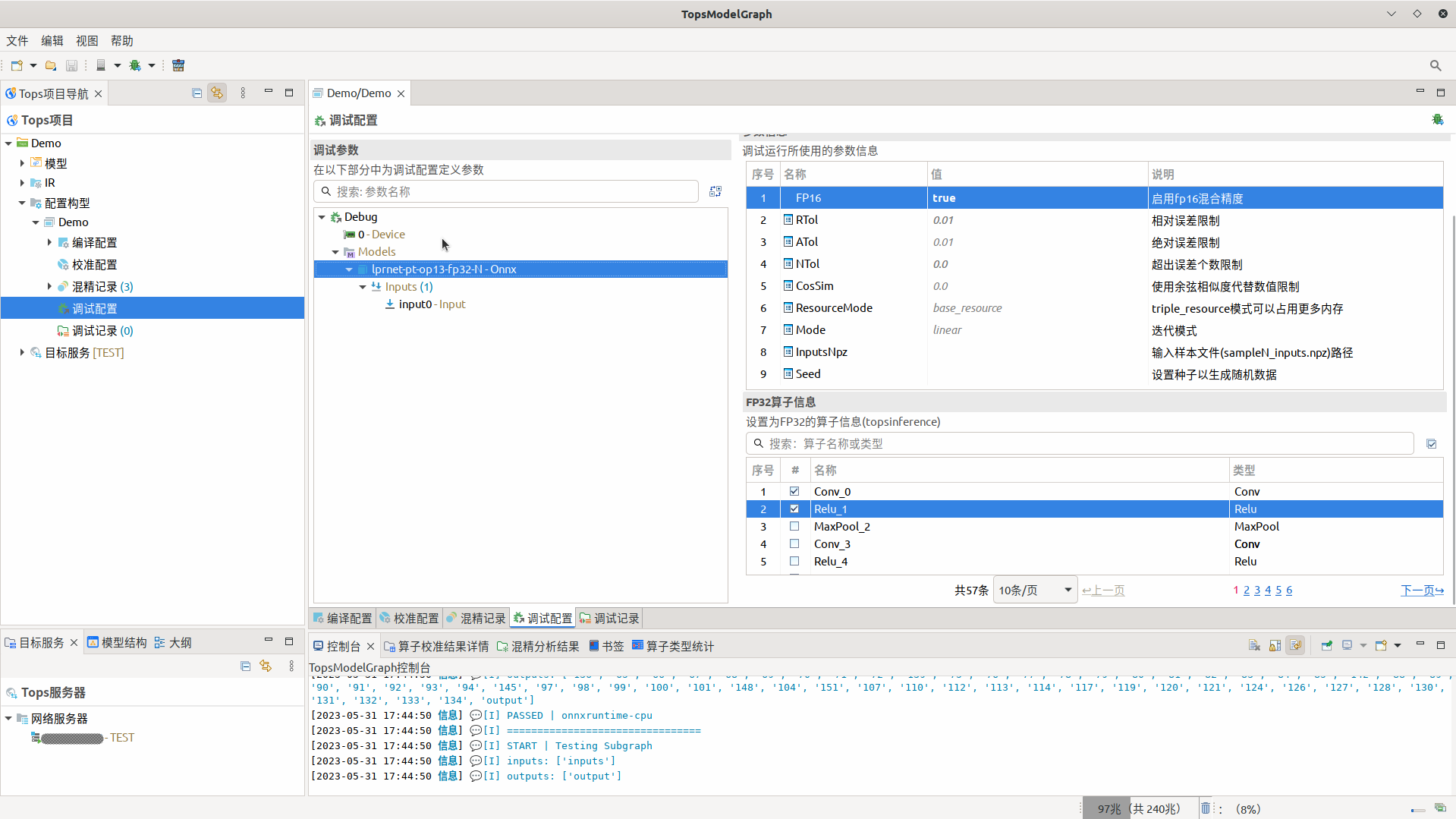Open the view menu dots in Tops项目导航
This screenshot has height=819, width=1456.
pos(243,93)
